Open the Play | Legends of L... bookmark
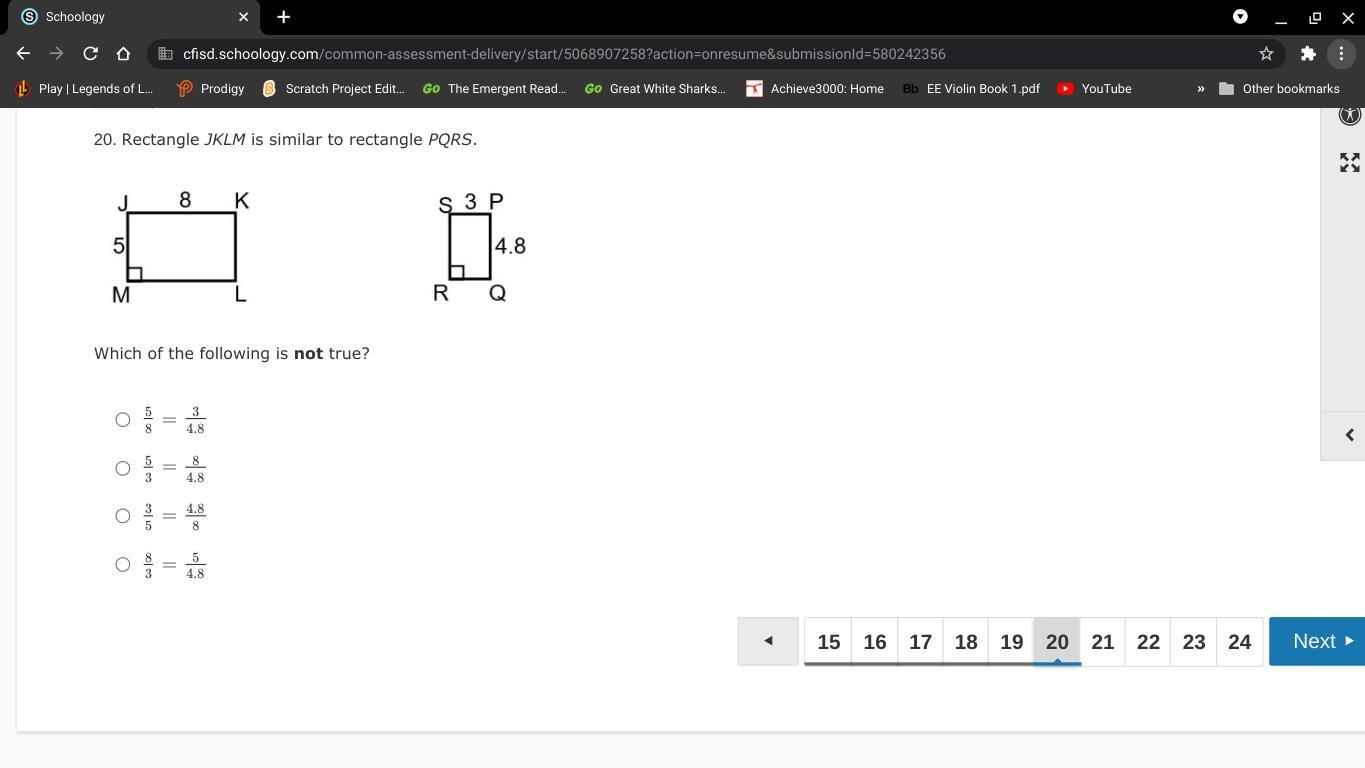Screen dimensions: 1365x768 [84, 89]
